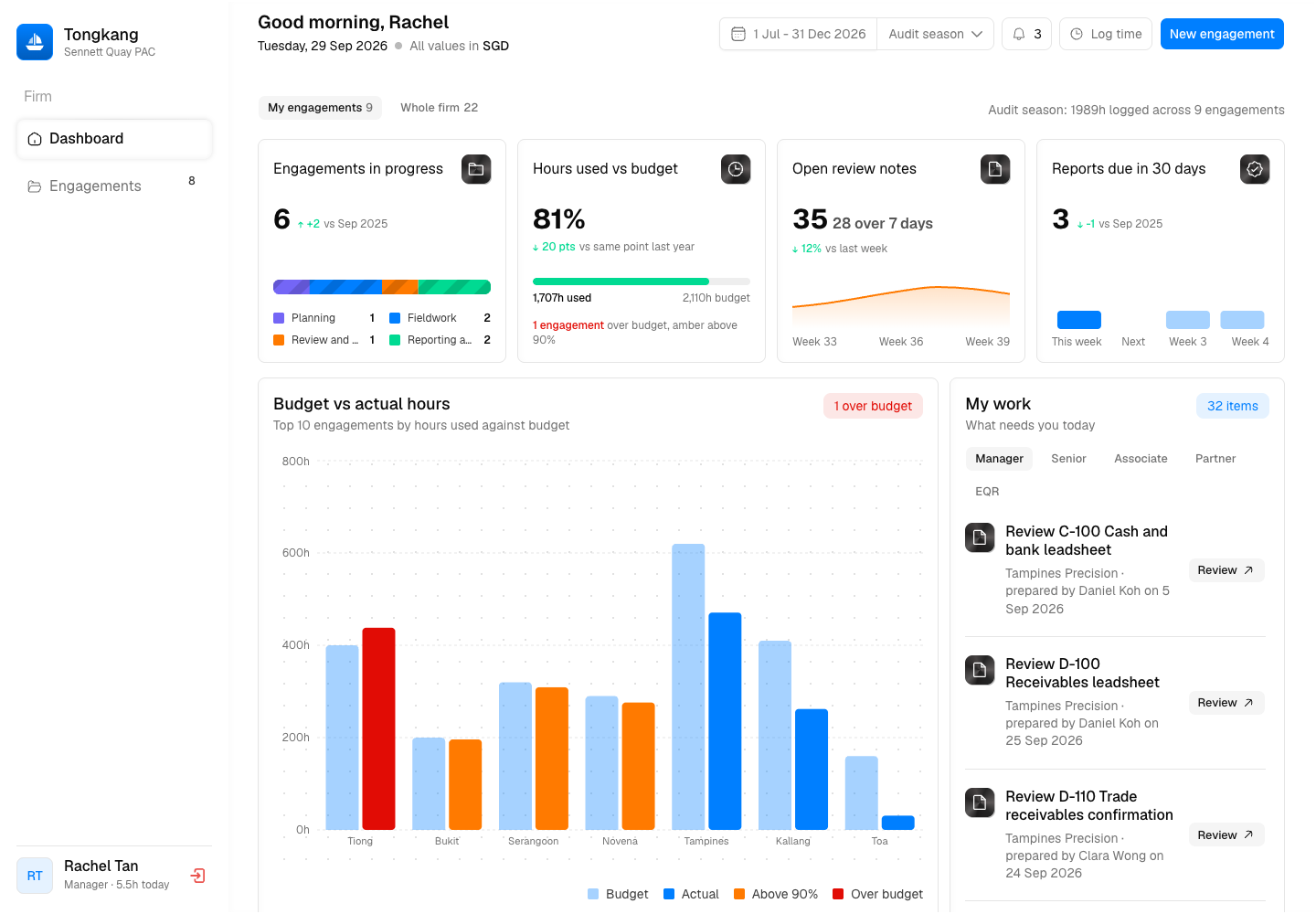The height and width of the screenshot is (914, 1316).
Task: Select the Associate role tab in My work
Action: pyautogui.click(x=1141, y=459)
